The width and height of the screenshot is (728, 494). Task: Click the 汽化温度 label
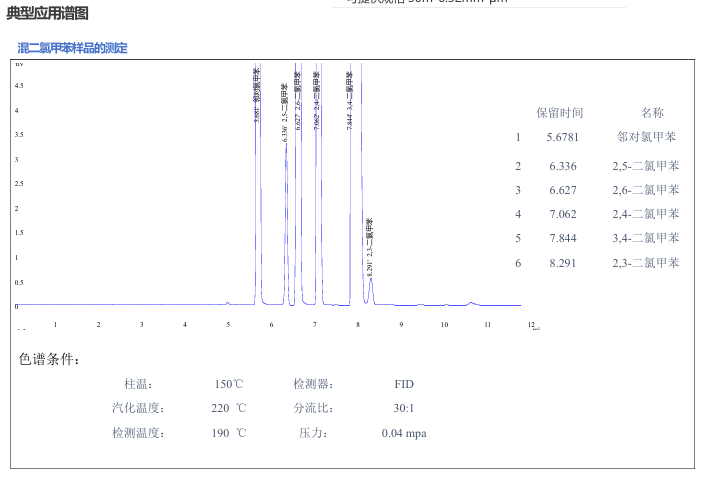coord(138,408)
